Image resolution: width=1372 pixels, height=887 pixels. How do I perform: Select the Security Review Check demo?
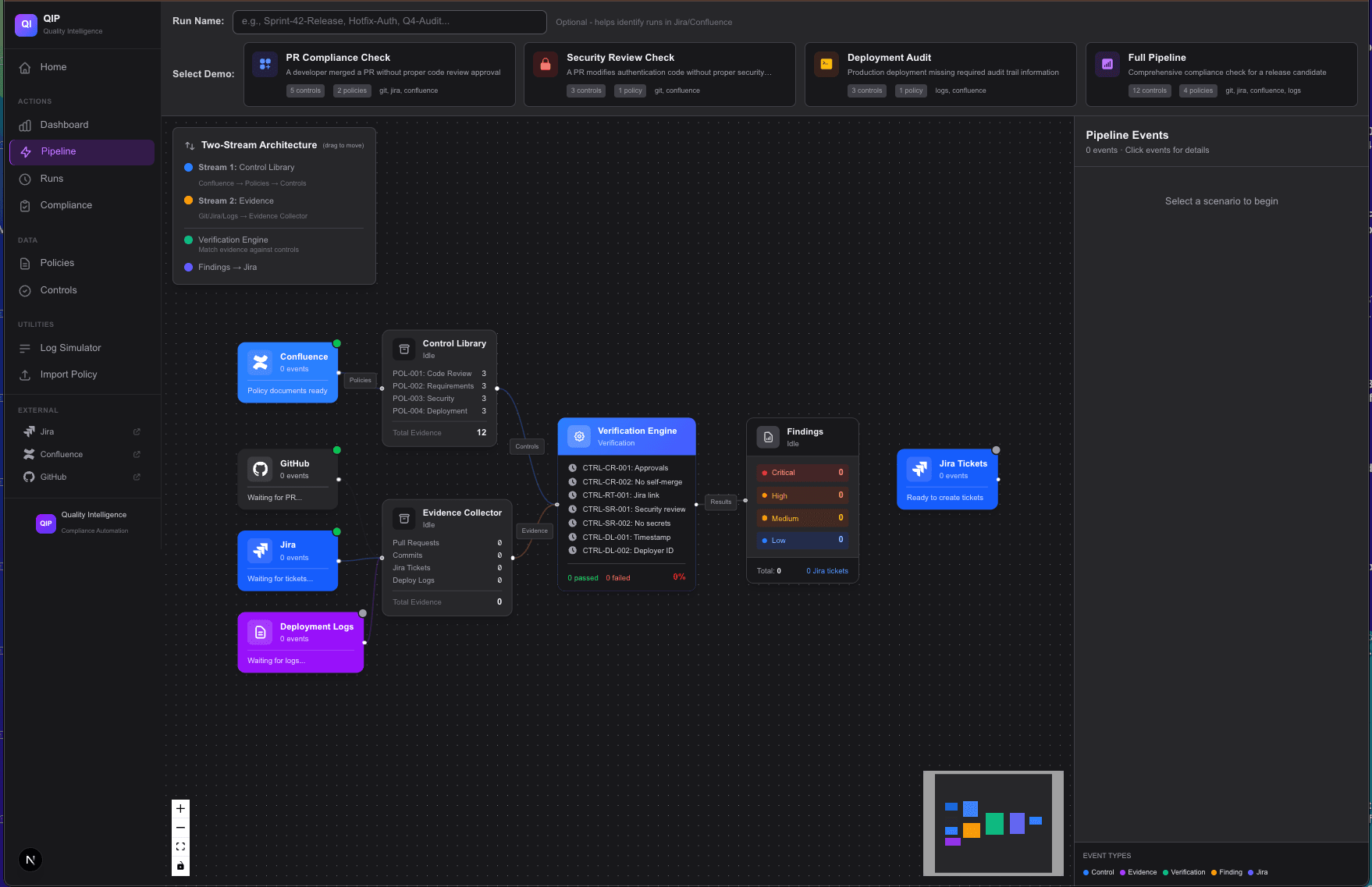coord(659,73)
